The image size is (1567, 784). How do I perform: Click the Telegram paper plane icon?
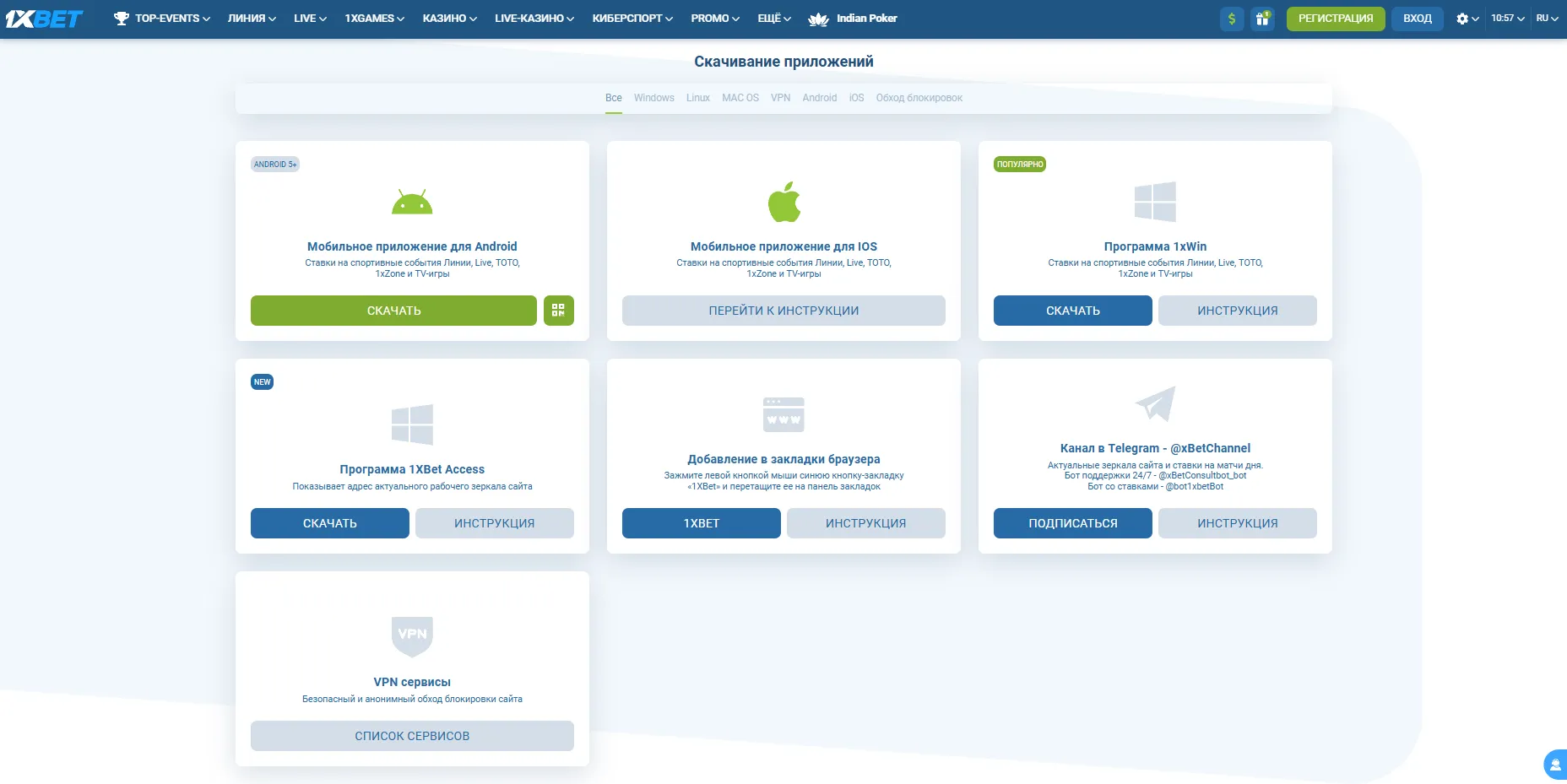(1155, 403)
